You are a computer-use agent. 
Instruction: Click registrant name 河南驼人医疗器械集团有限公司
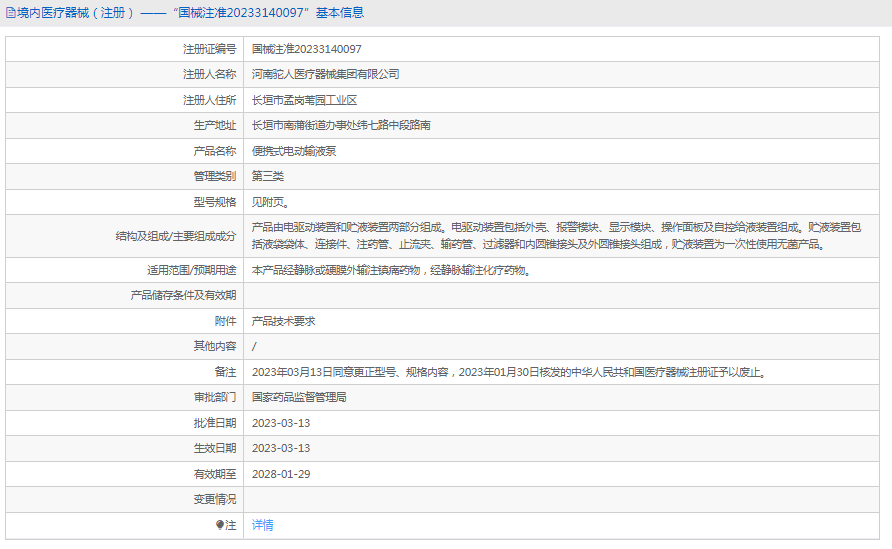click(325, 75)
